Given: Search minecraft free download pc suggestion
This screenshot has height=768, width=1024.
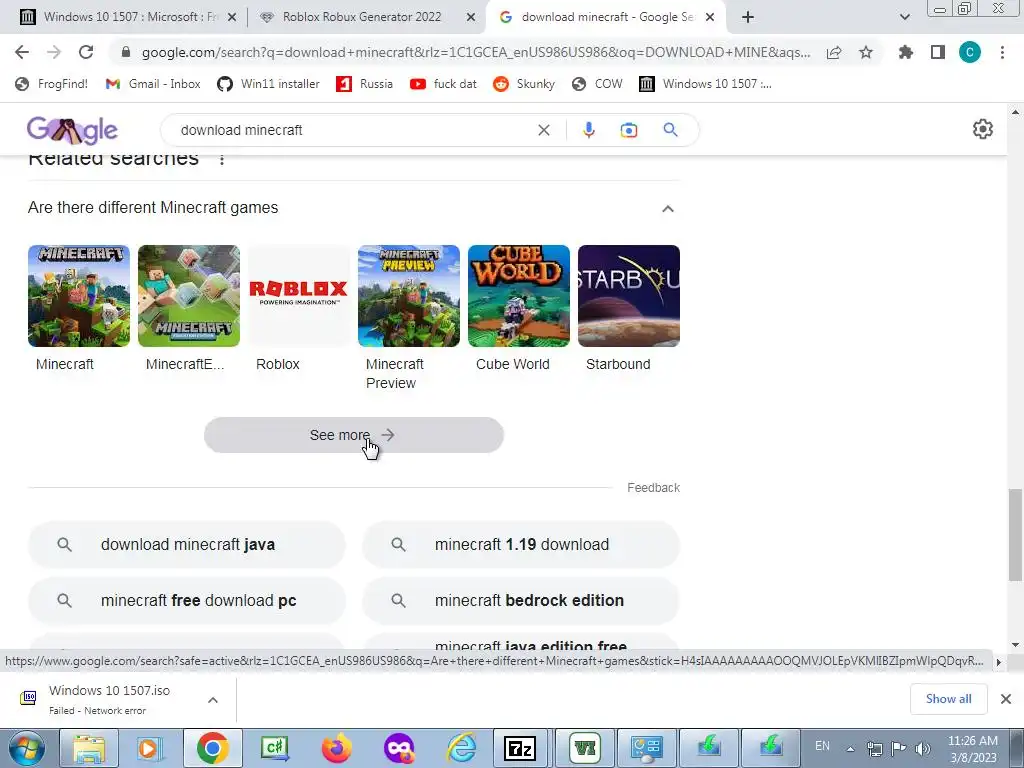Looking at the screenshot, I should [x=187, y=601].
